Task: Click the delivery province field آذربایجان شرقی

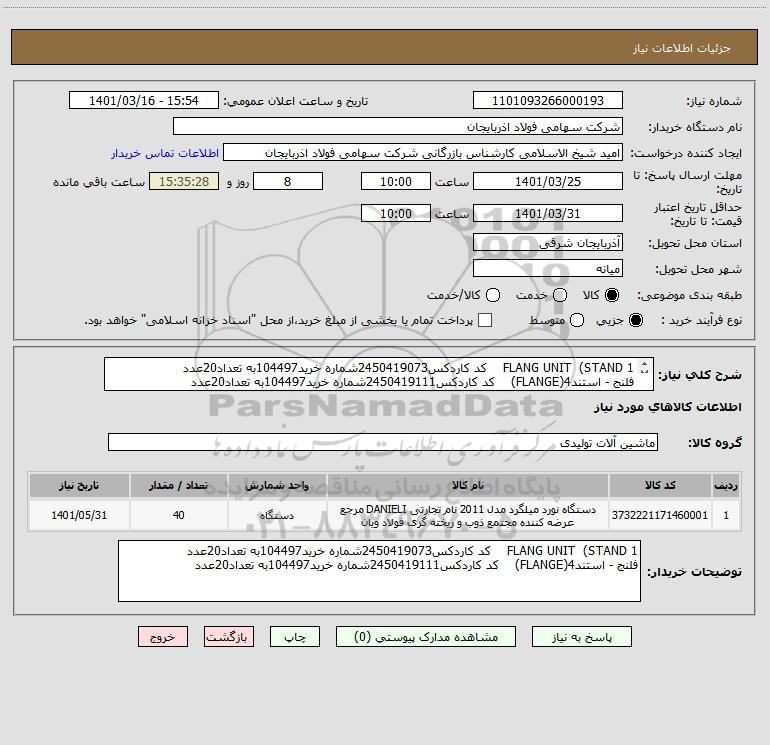Action: [548, 242]
